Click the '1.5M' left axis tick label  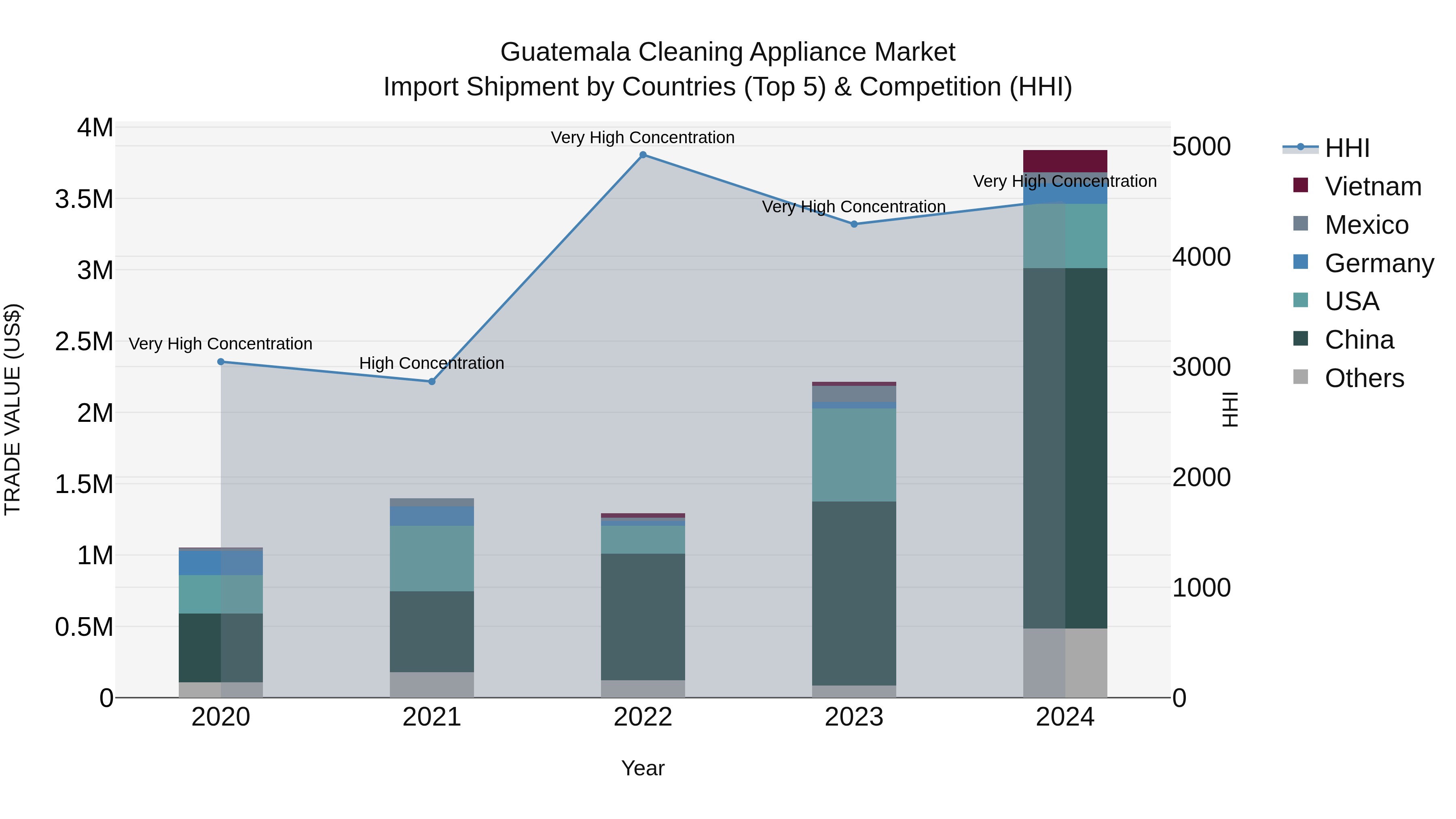point(84,485)
